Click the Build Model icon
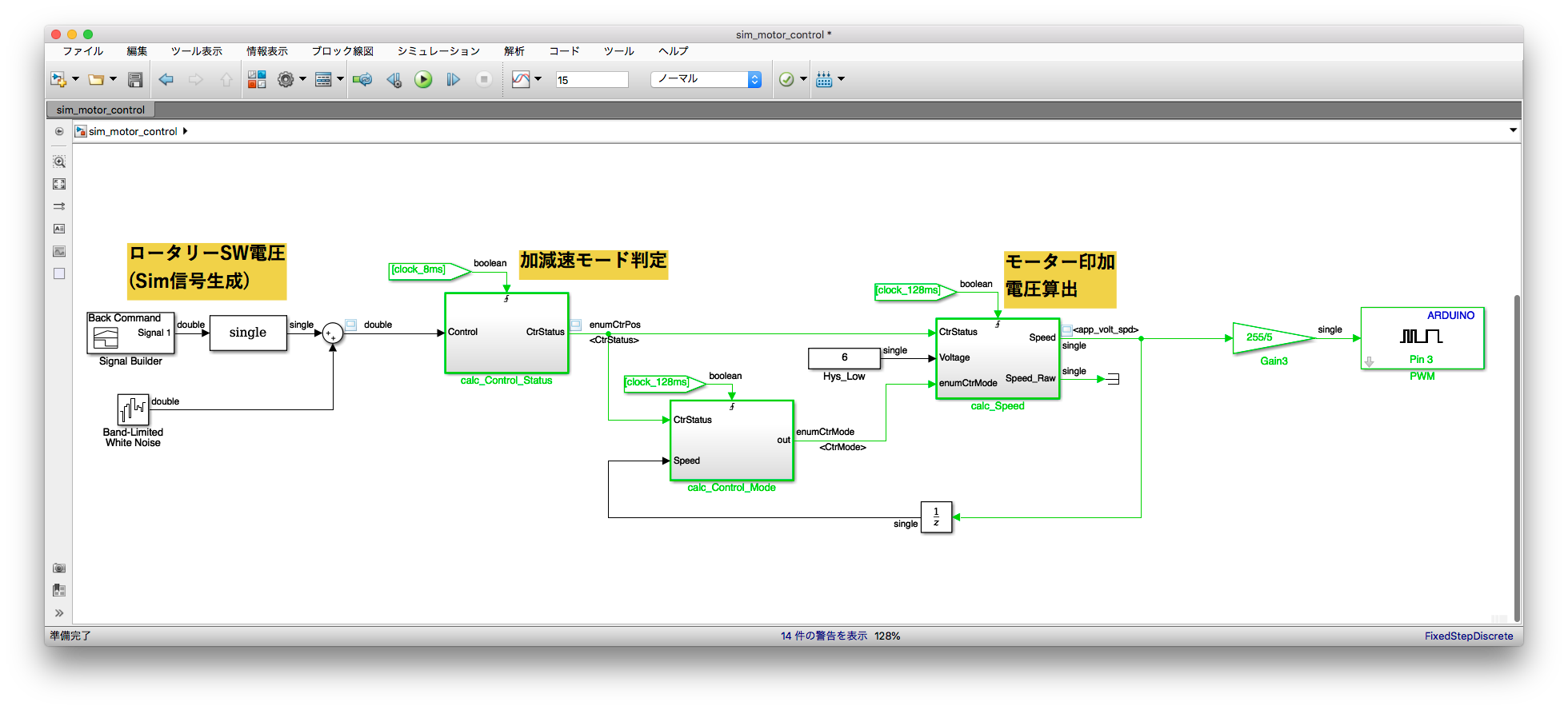This screenshot has height=710, width=1568. 824,79
